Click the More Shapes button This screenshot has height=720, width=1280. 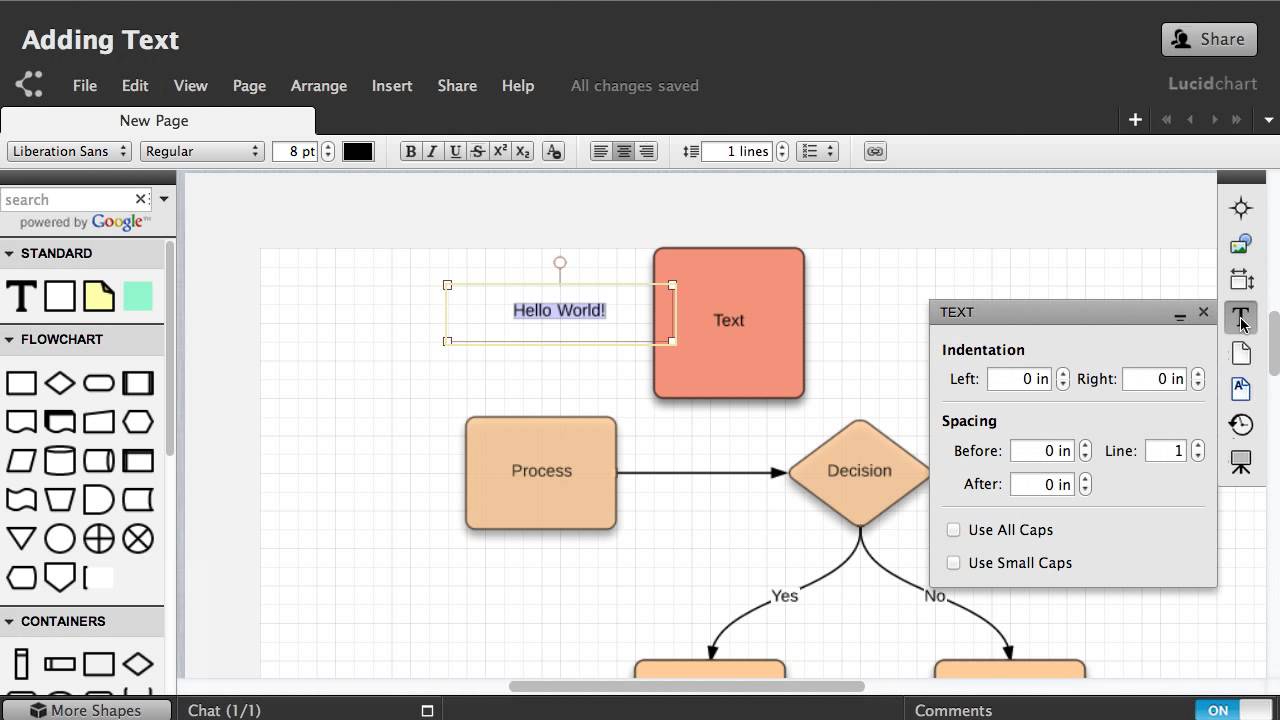point(85,710)
